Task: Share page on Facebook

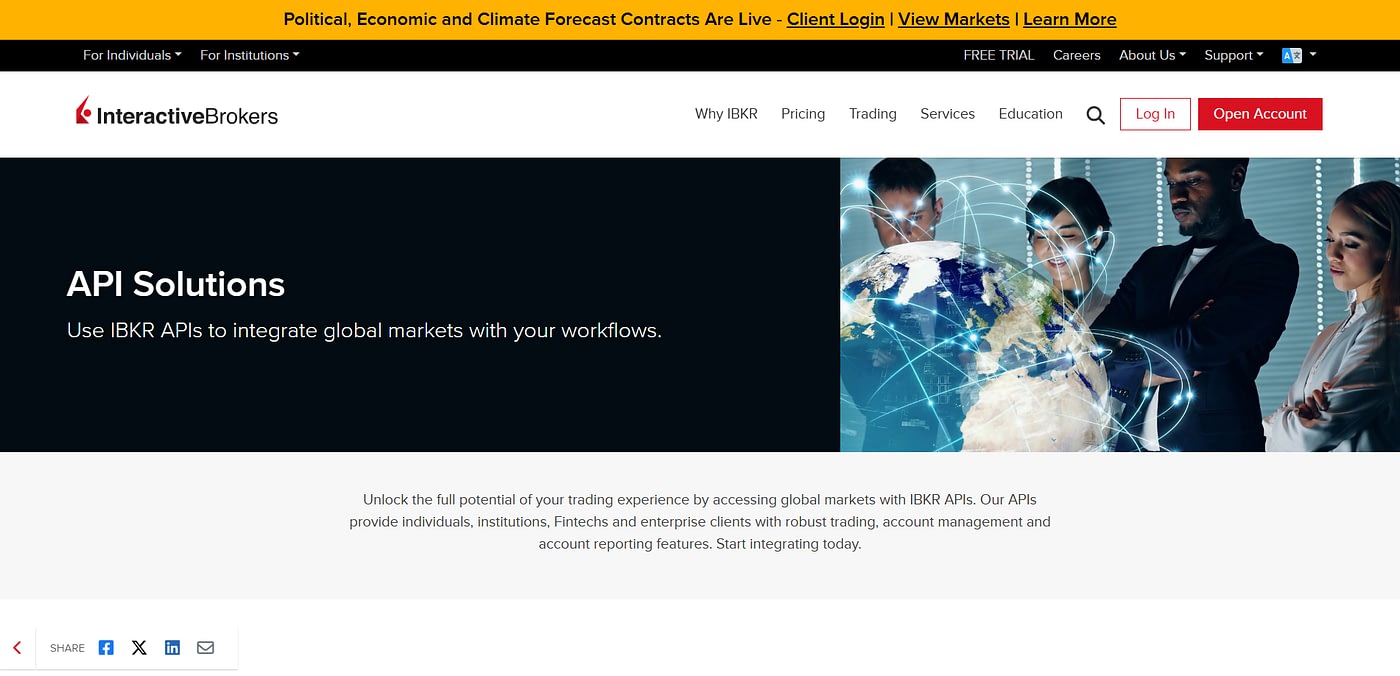Action: tap(106, 648)
